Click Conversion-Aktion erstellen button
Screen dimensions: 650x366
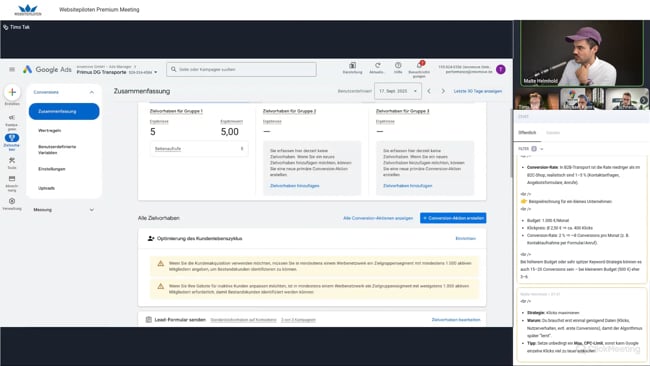point(453,218)
